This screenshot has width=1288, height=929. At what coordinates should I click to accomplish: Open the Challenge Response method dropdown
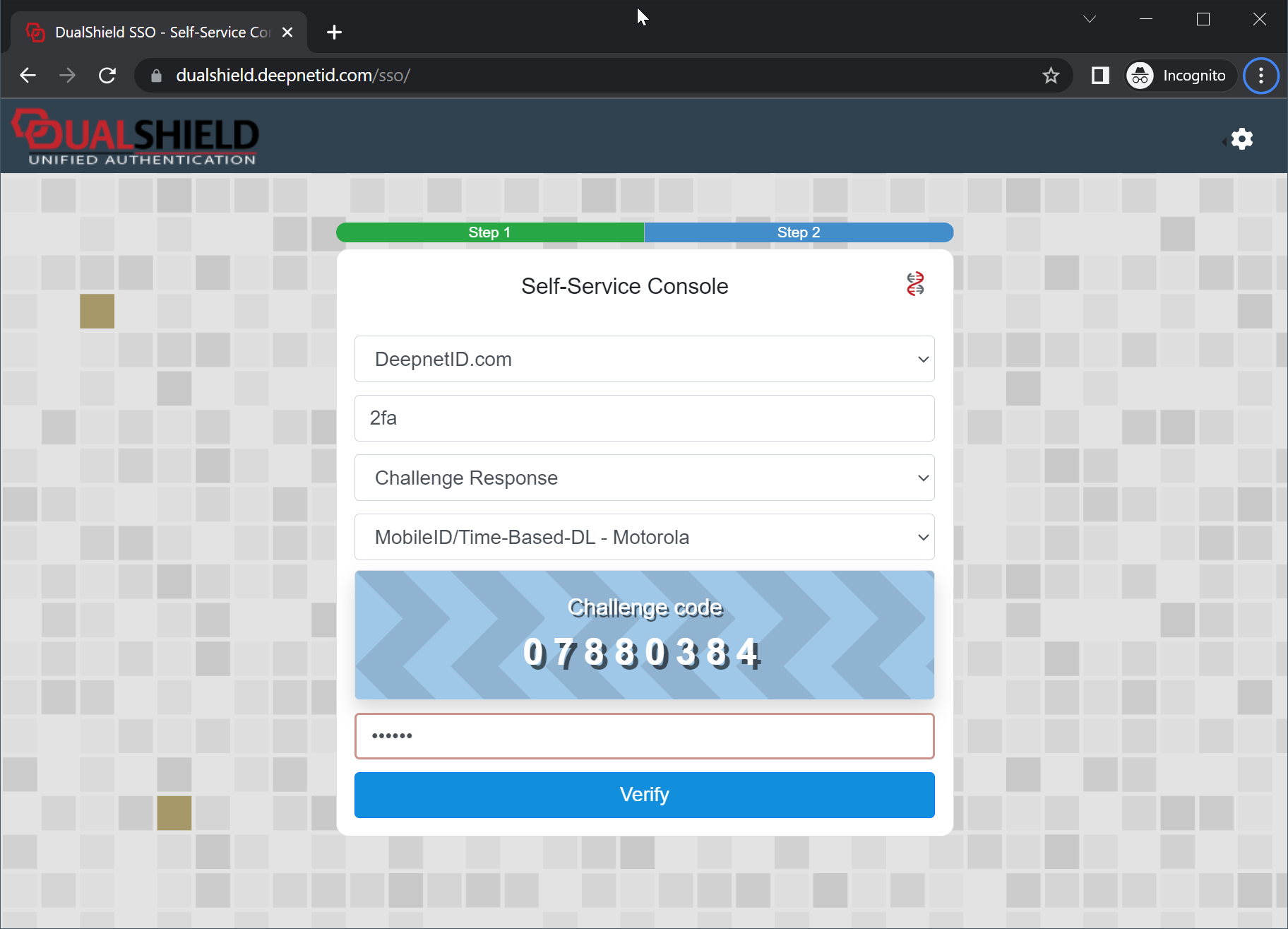(x=644, y=478)
